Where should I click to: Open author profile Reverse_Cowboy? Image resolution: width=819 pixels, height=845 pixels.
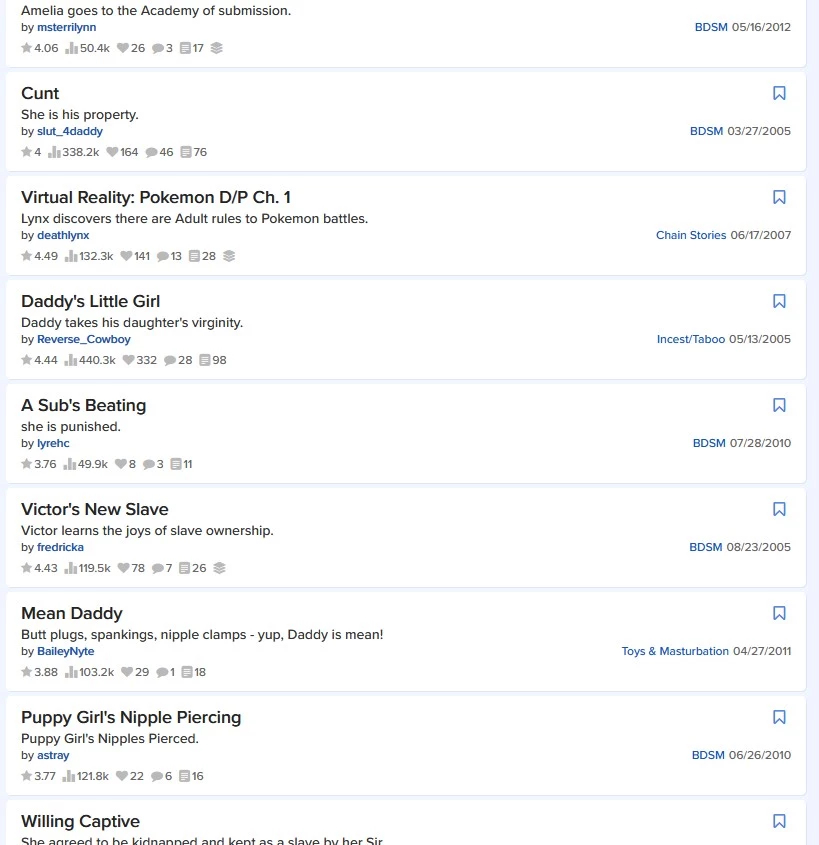pos(84,339)
